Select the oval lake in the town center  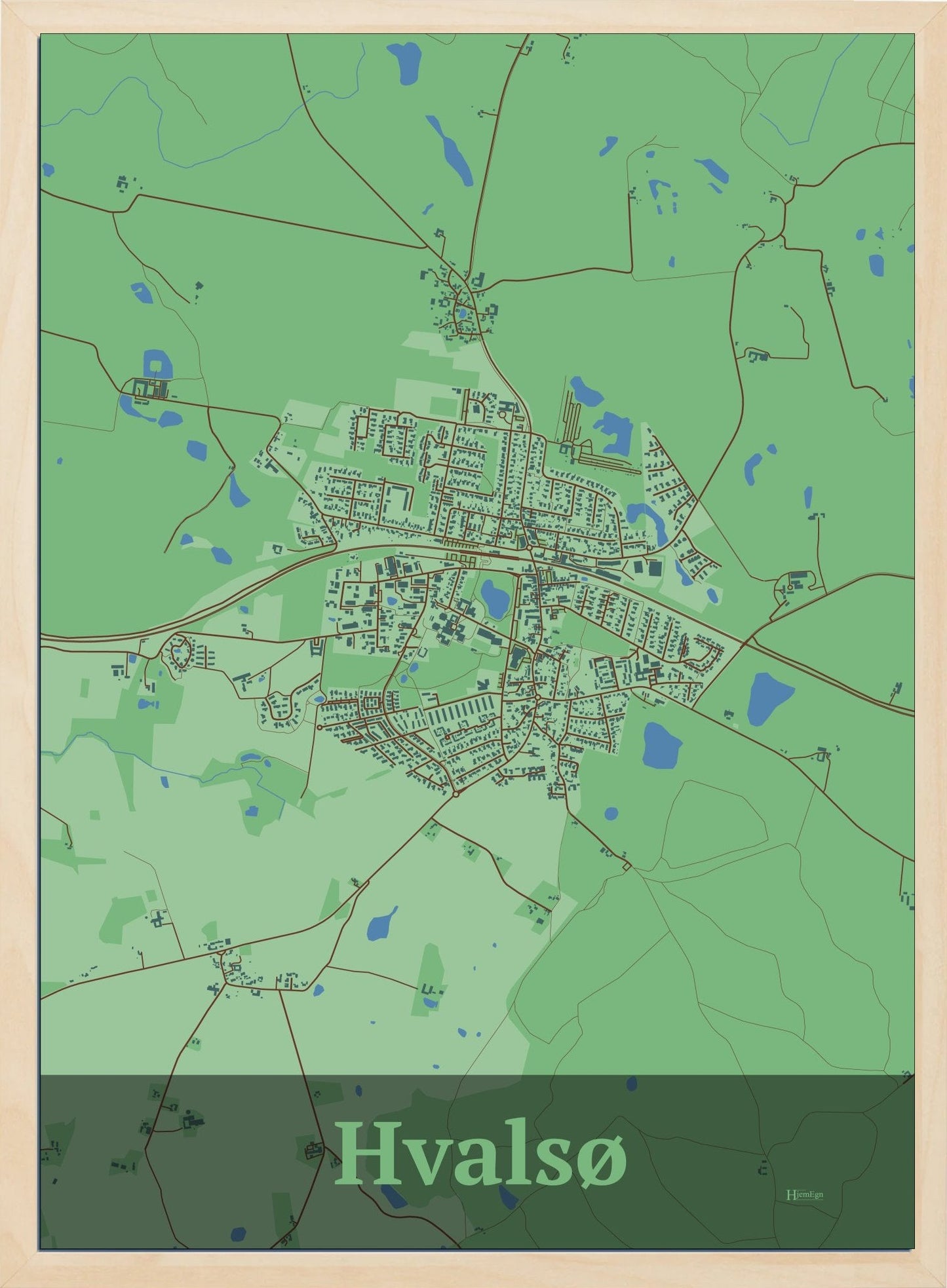coord(494,598)
